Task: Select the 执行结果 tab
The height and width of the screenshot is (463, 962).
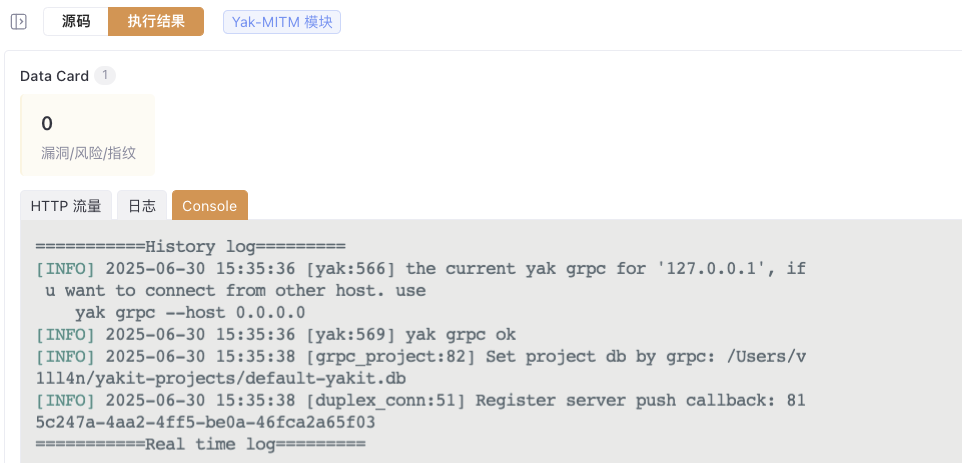Action: (x=156, y=21)
